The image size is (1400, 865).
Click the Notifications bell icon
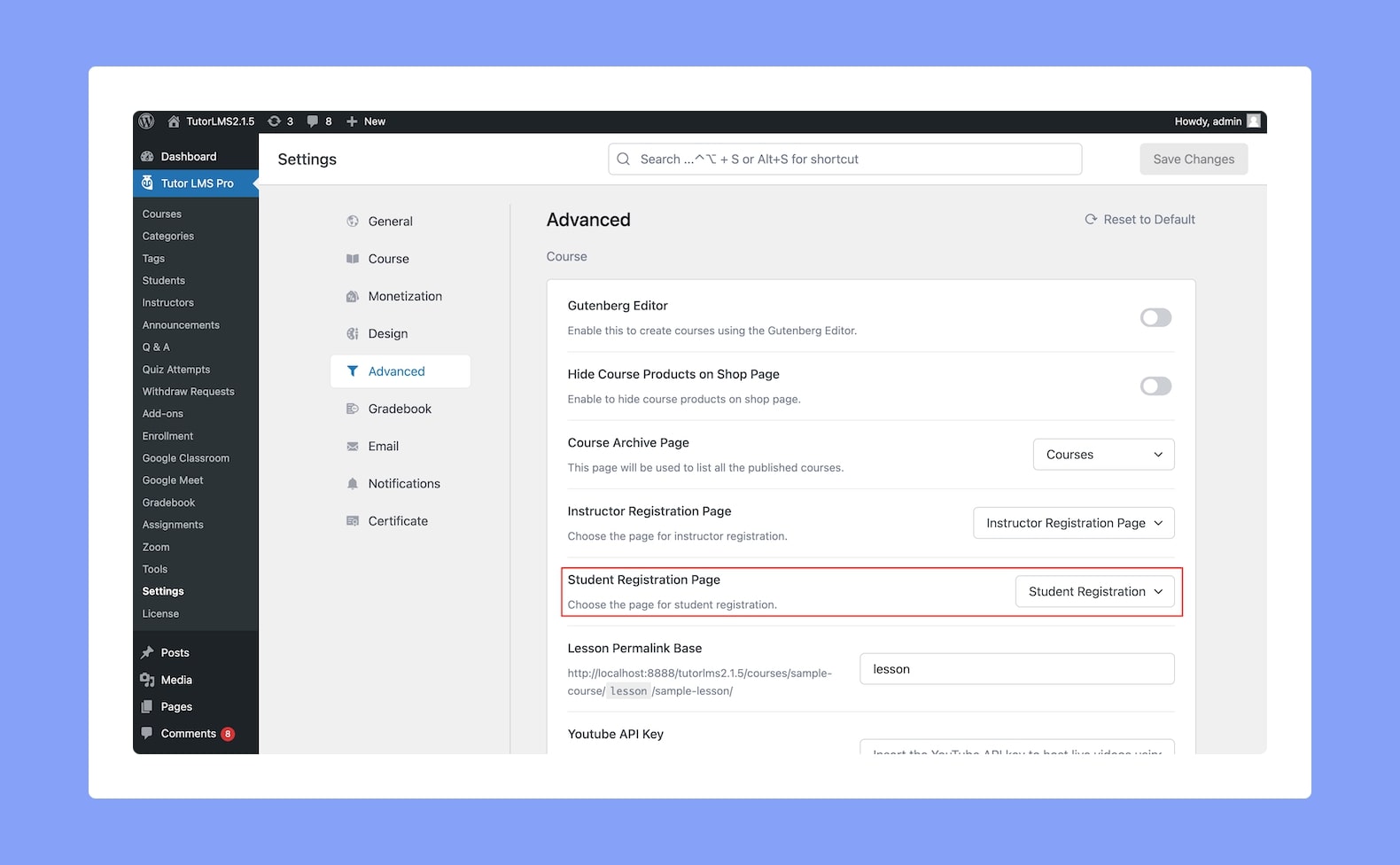tap(353, 484)
